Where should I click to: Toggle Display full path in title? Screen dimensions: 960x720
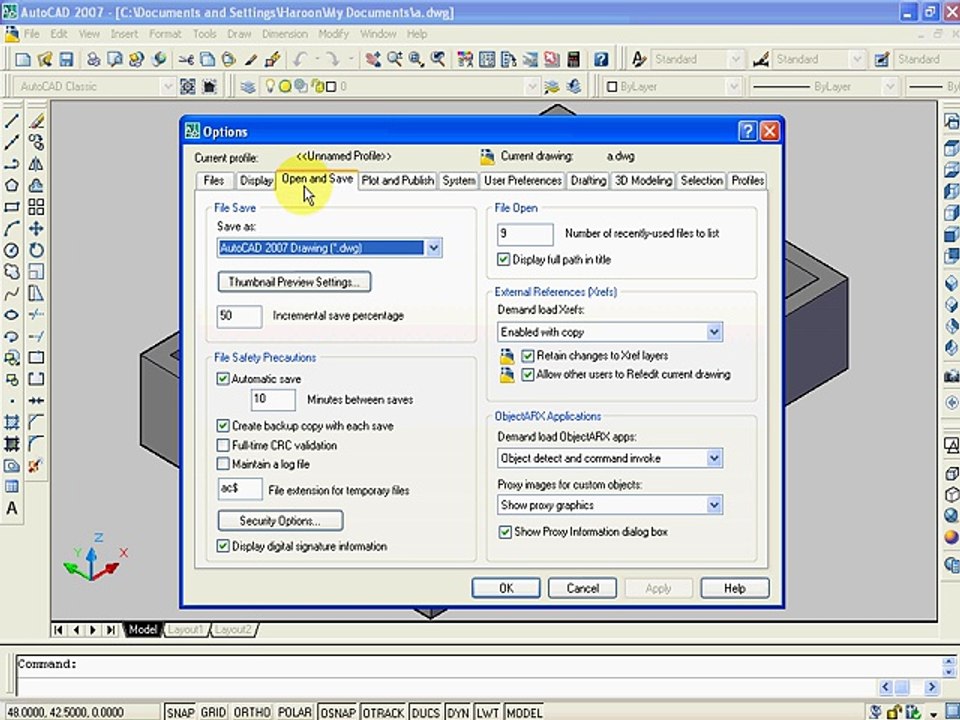503,260
